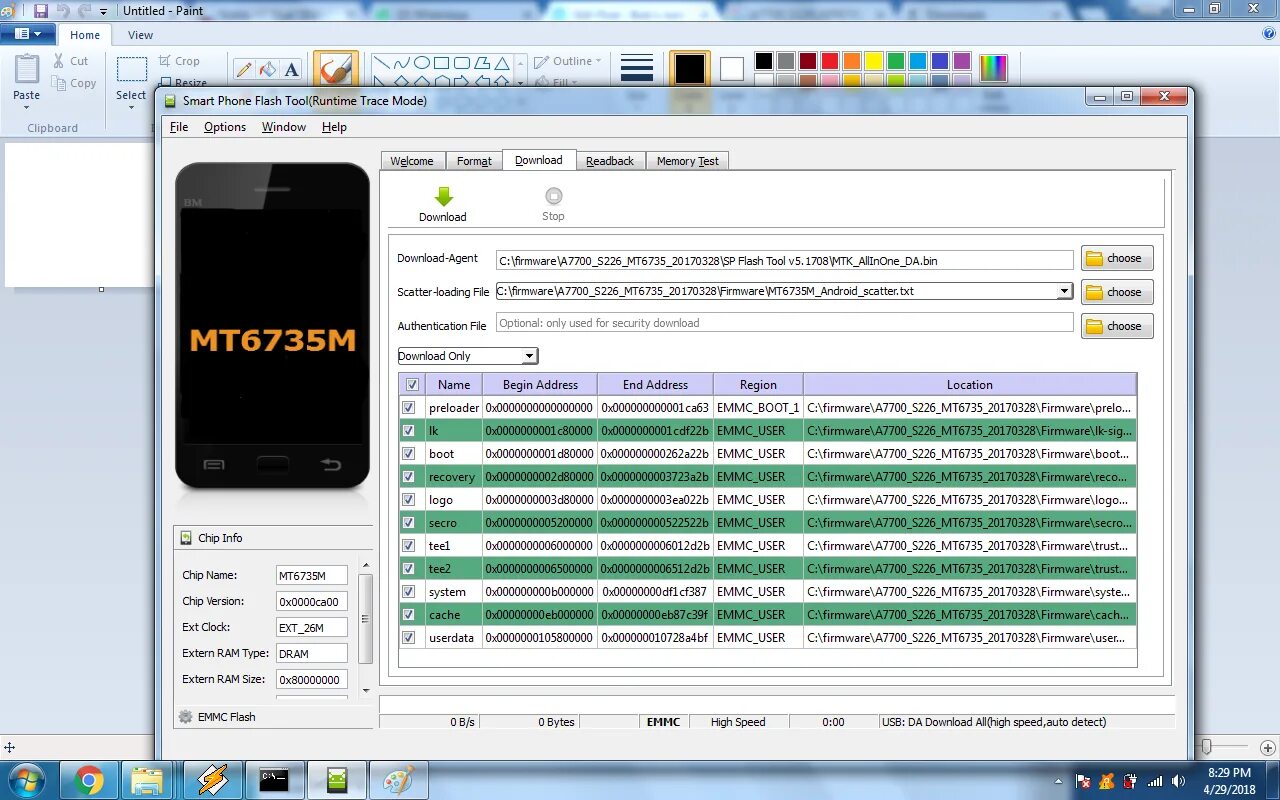This screenshot has width=1280, height=800.
Task: Open the Window menu in Flash Tool
Action: (x=284, y=127)
